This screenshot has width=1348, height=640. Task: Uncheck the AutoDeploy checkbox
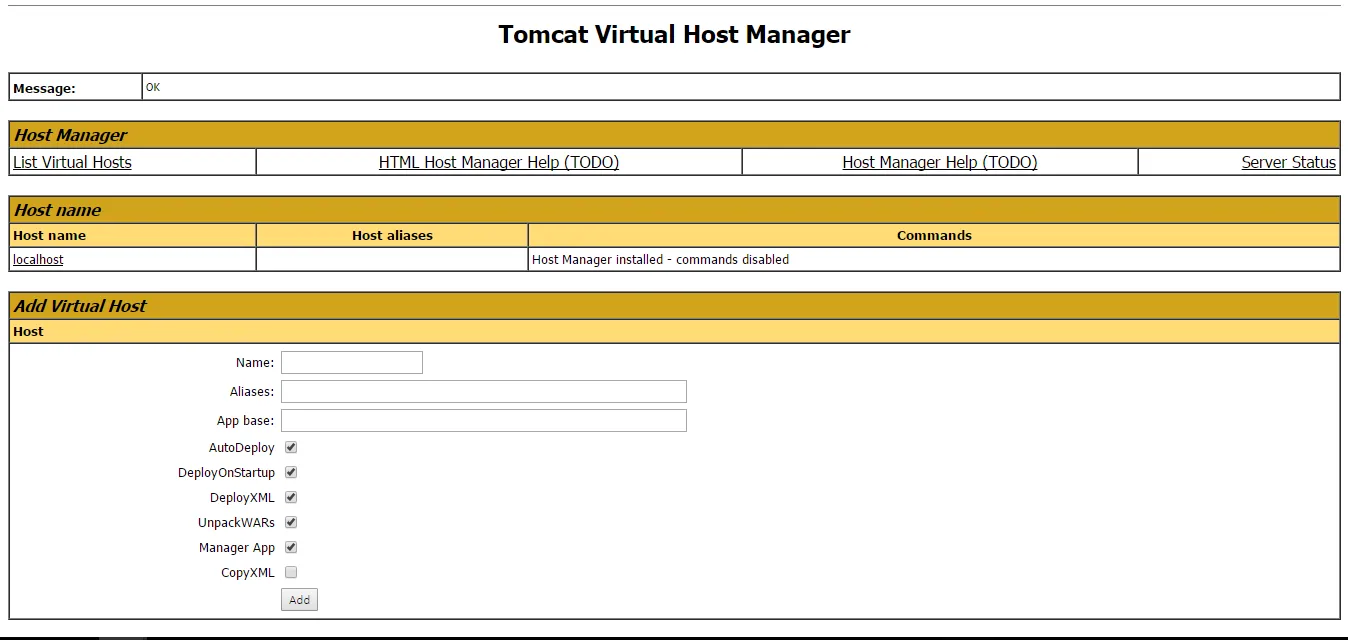coord(291,447)
